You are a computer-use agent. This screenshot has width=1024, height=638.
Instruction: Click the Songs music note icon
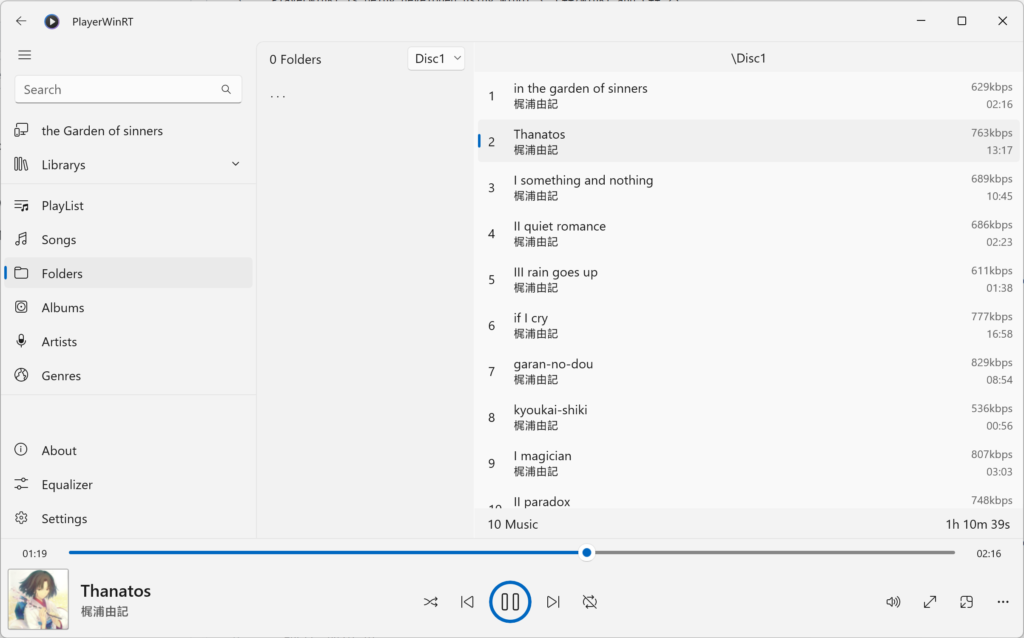point(22,239)
